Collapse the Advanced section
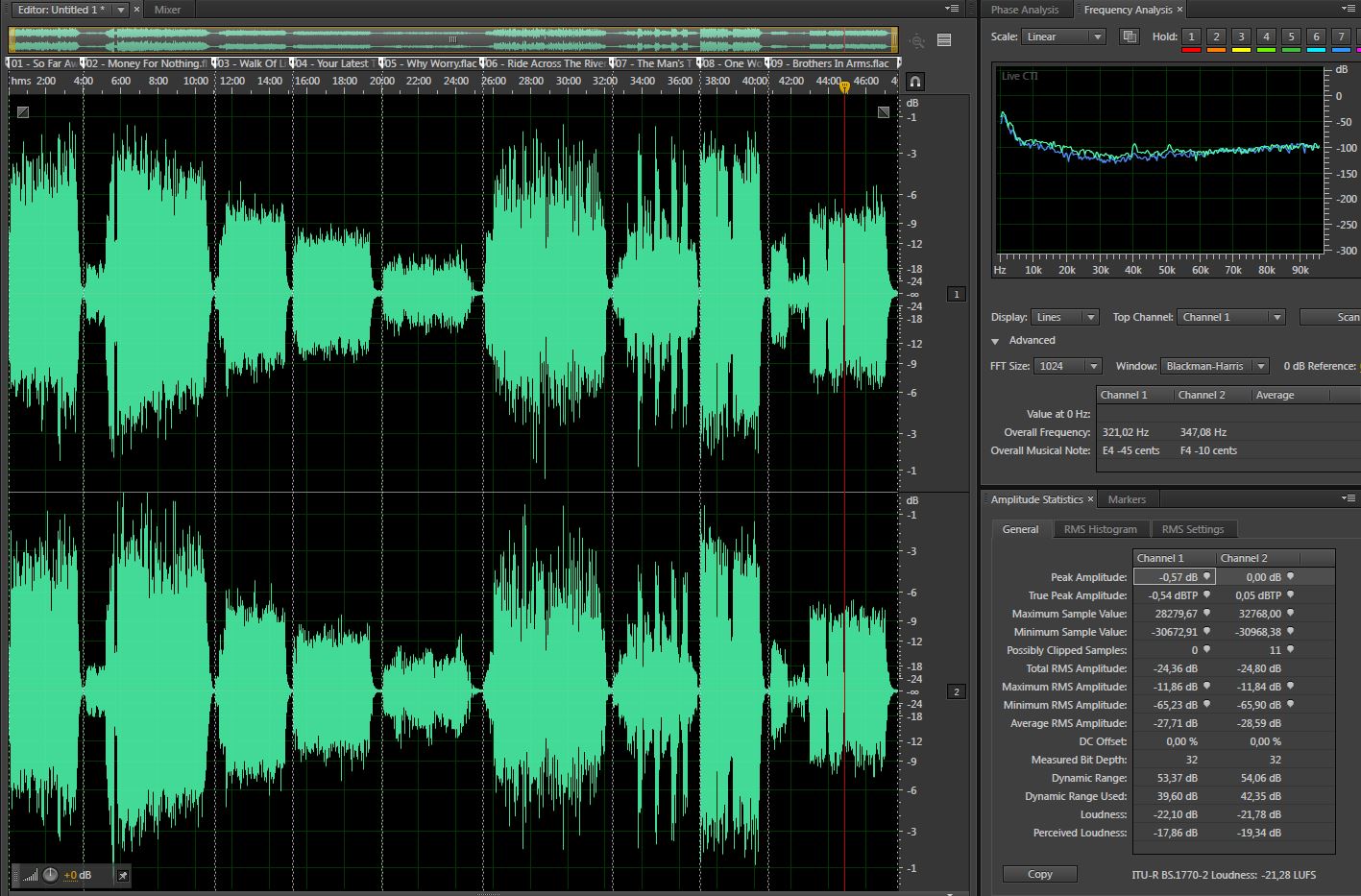Image resolution: width=1361 pixels, height=896 pixels. point(996,341)
